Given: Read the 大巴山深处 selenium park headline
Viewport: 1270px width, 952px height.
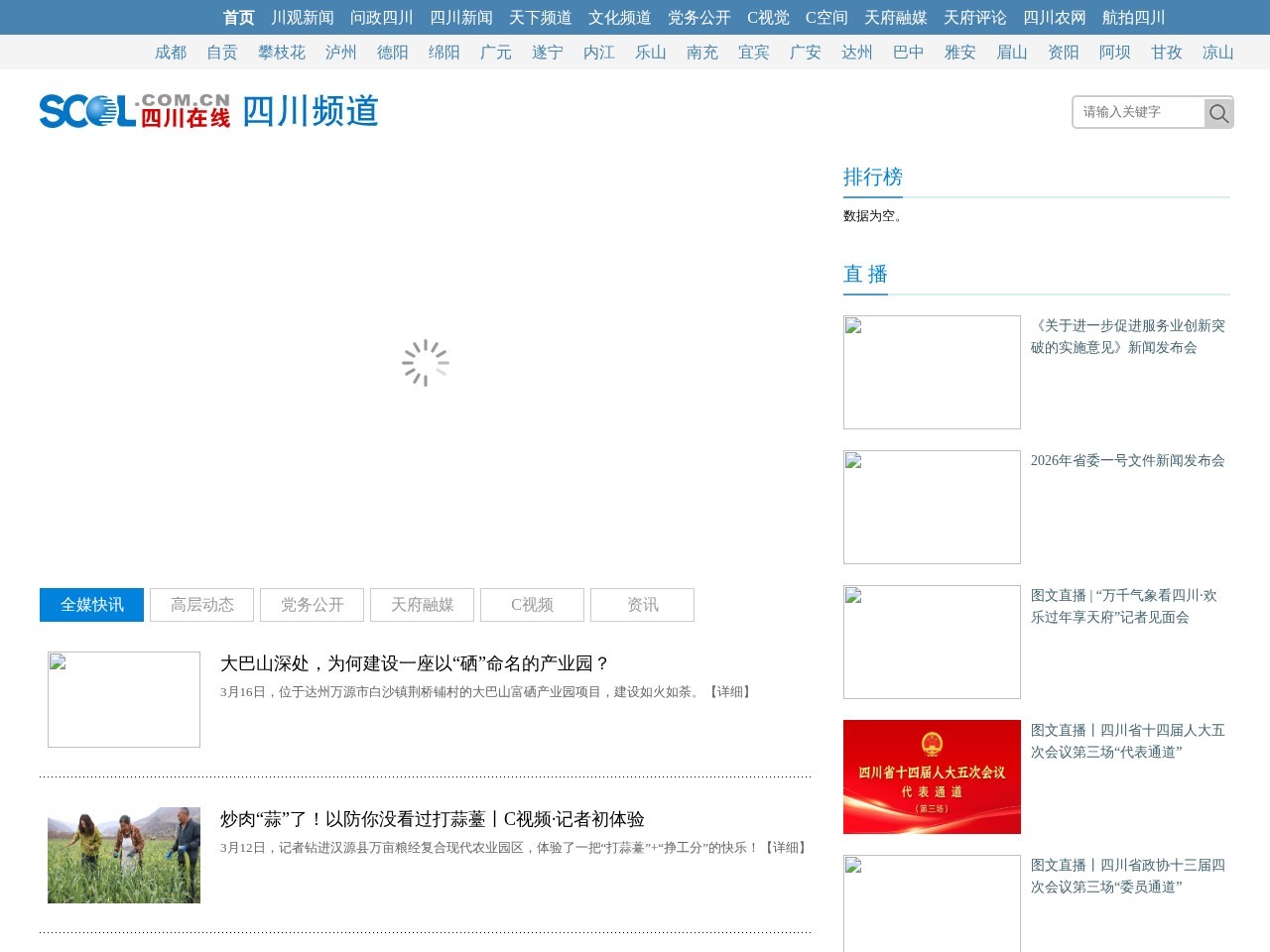Looking at the screenshot, I should 415,663.
